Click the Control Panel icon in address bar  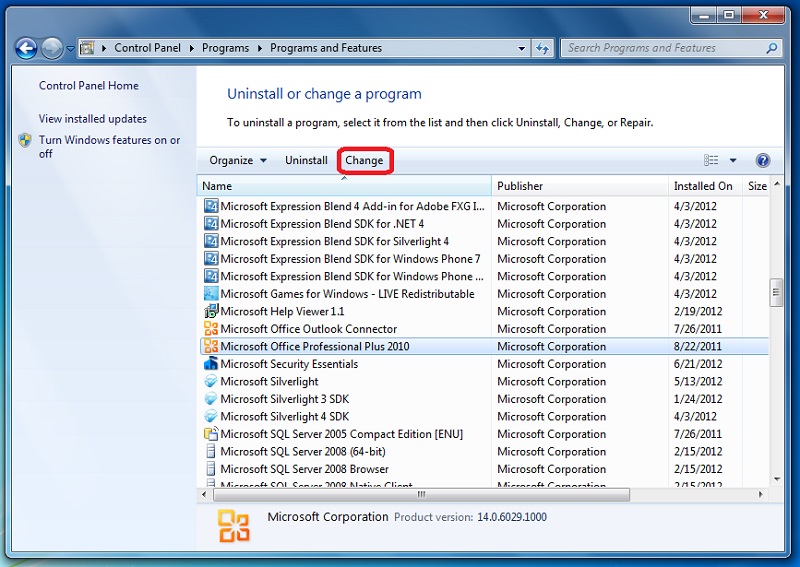point(88,48)
